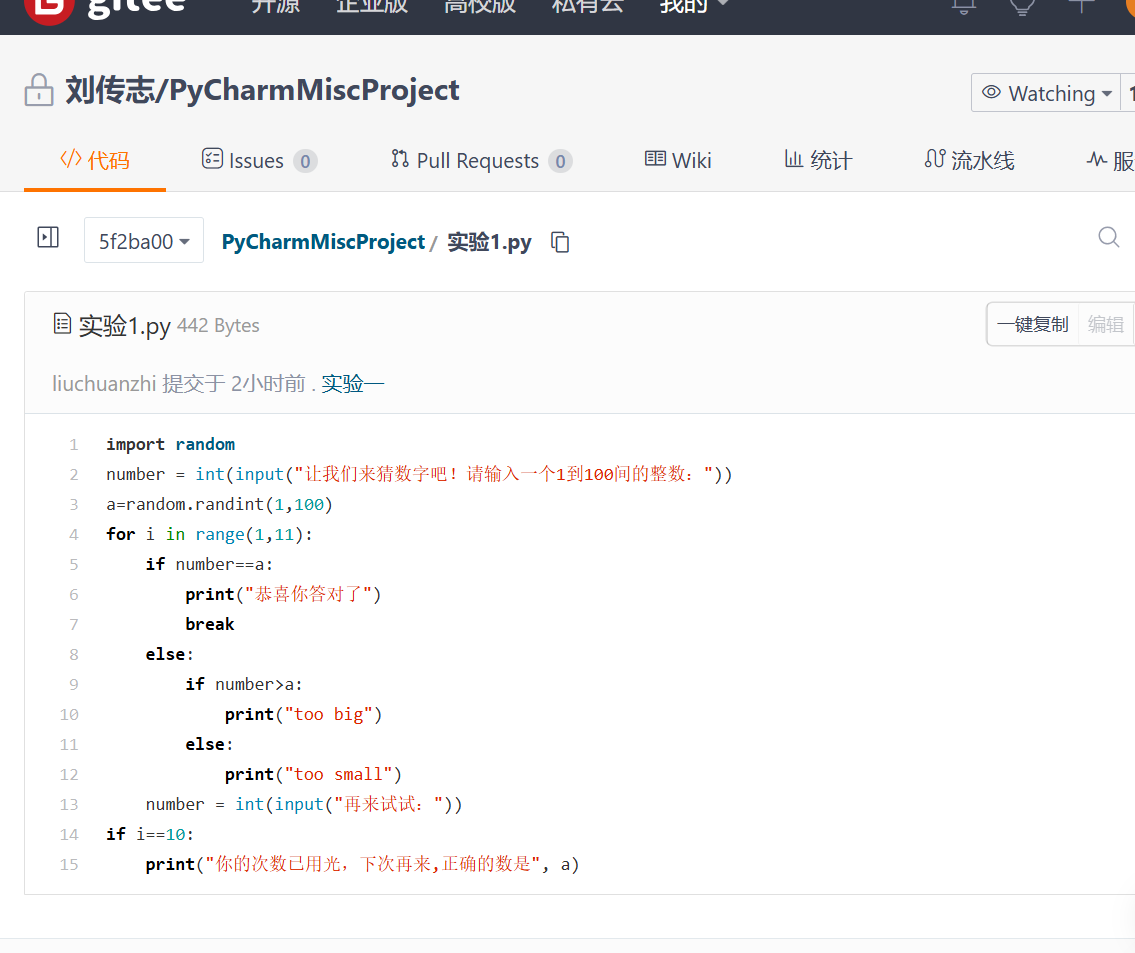This screenshot has width=1135, height=953.
Task: Open the Watching dropdown
Action: (x=1046, y=93)
